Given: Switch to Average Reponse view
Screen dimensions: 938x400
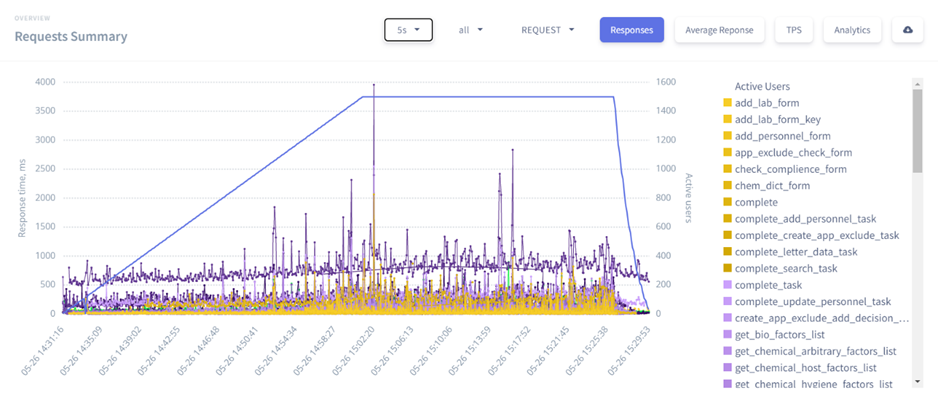Looking at the screenshot, I should coord(719,30).
